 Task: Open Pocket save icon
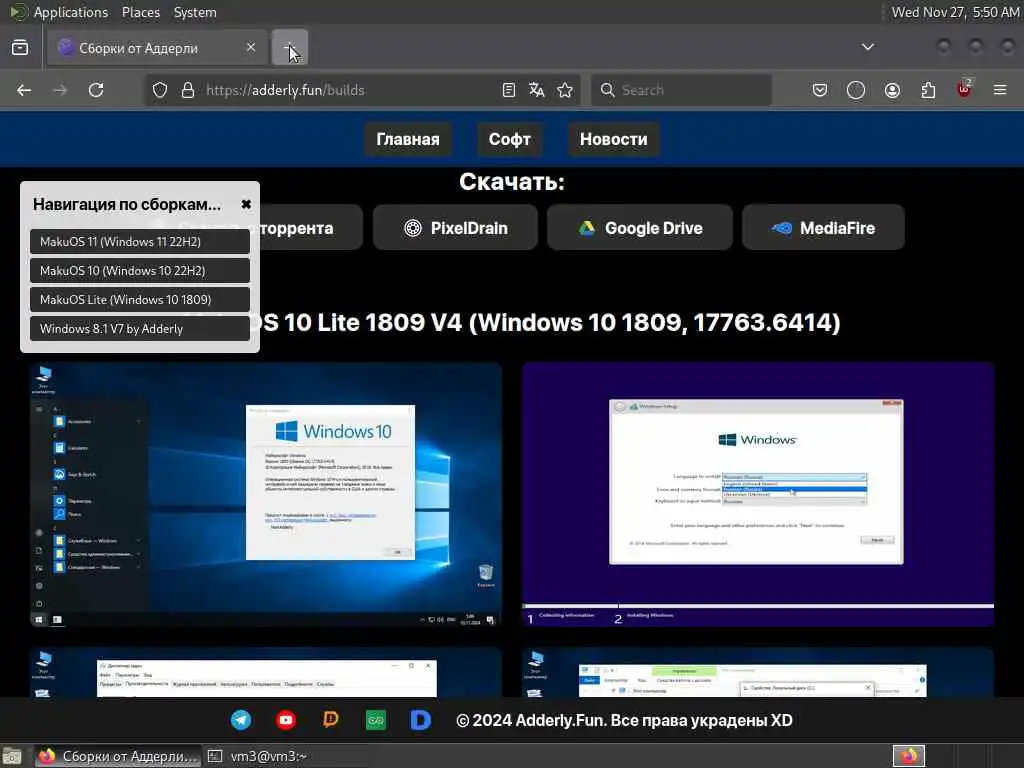pos(820,90)
